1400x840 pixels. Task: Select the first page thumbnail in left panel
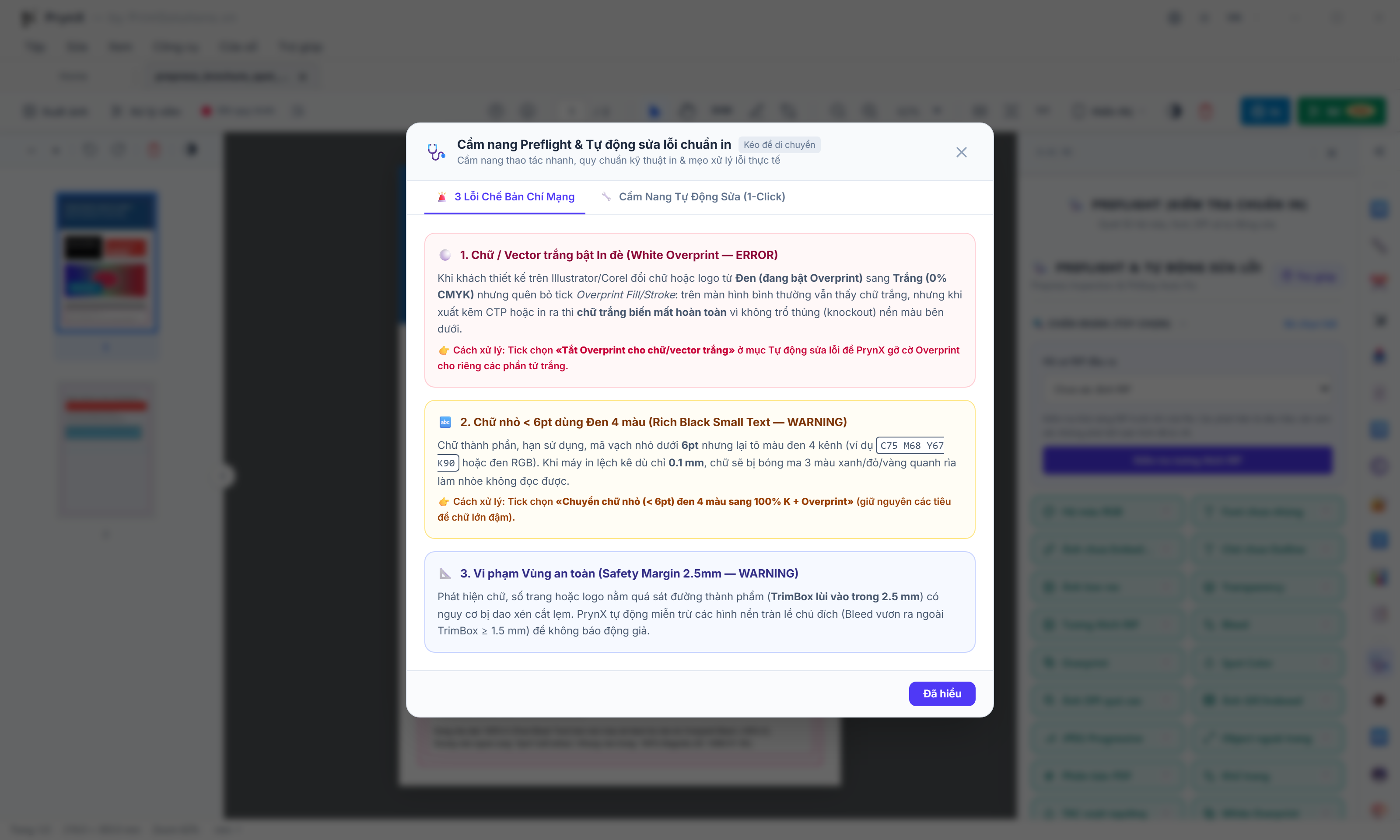(x=106, y=262)
